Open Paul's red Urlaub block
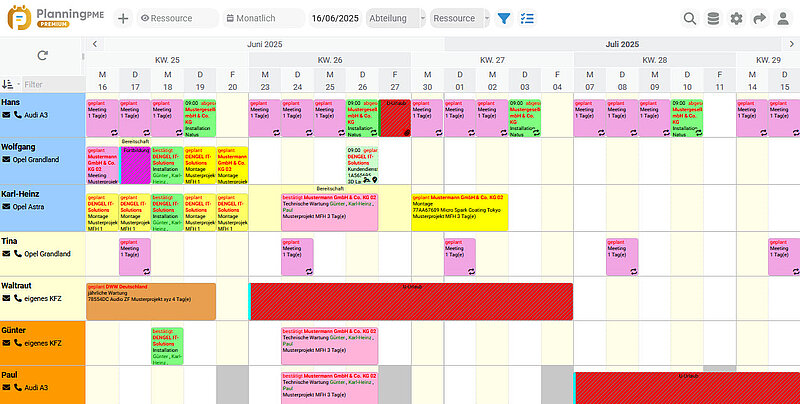The image size is (800, 404). coord(687,388)
